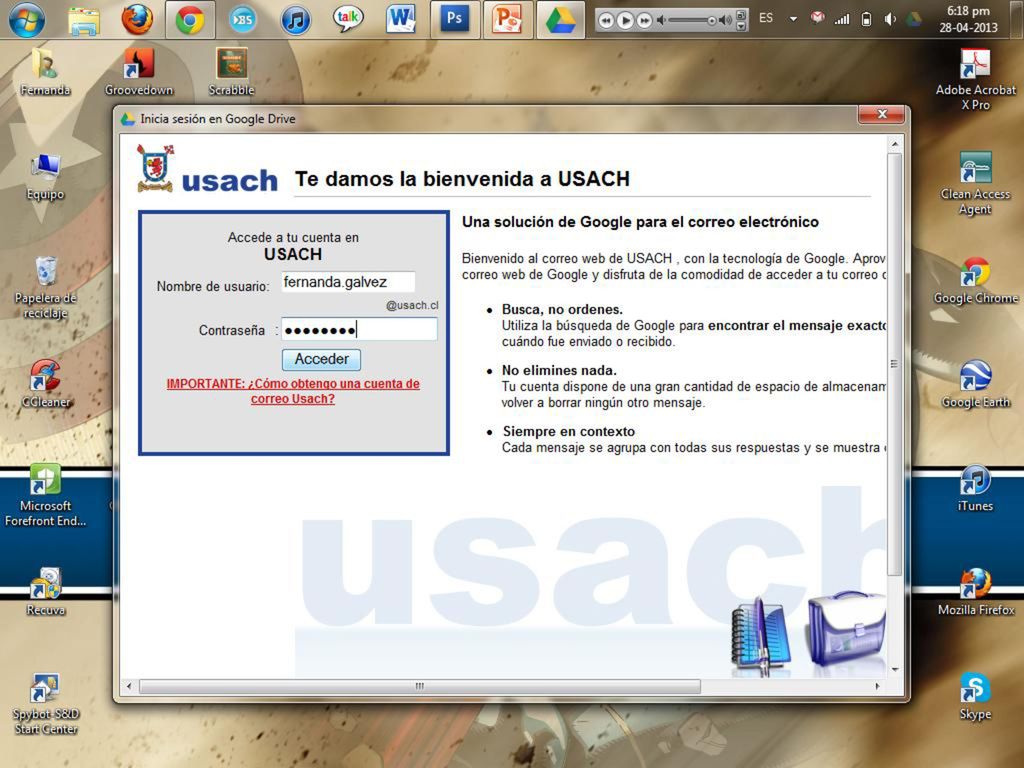Screen dimensions: 1024x768
Task: Switch to PowerPoint in the taskbar
Action: [x=507, y=20]
